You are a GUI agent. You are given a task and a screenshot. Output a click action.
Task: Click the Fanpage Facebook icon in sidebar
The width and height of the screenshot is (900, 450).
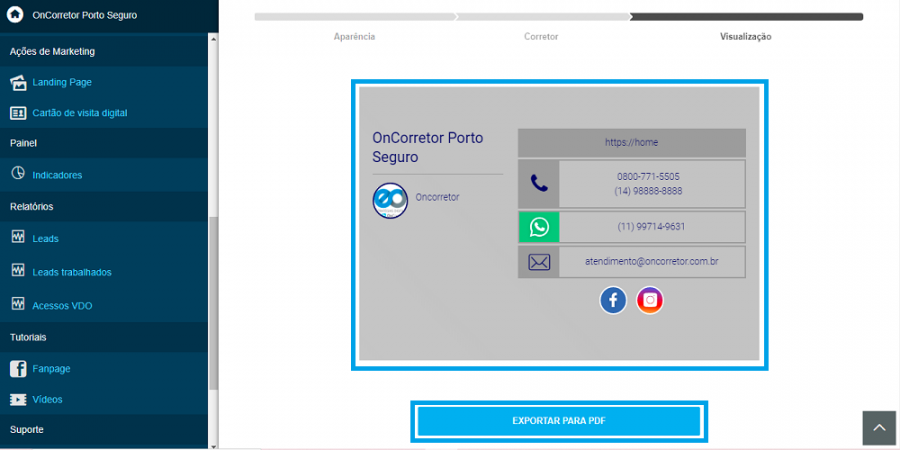(18, 368)
